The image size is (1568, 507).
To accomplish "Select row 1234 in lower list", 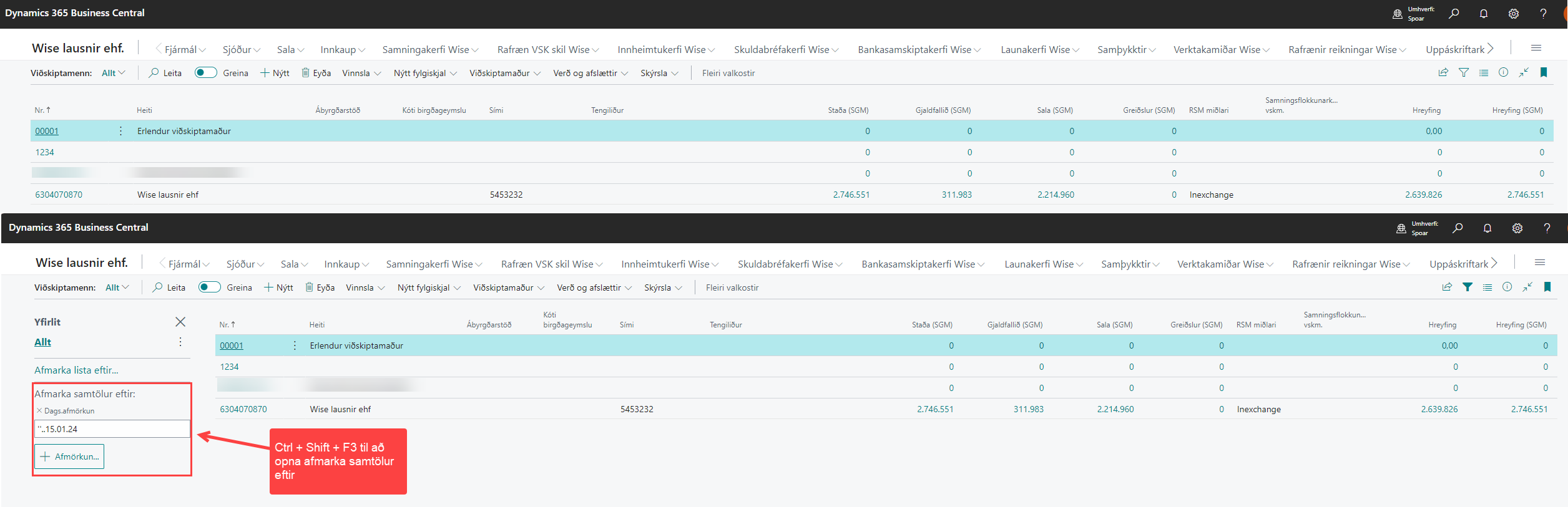I will [886, 367].
